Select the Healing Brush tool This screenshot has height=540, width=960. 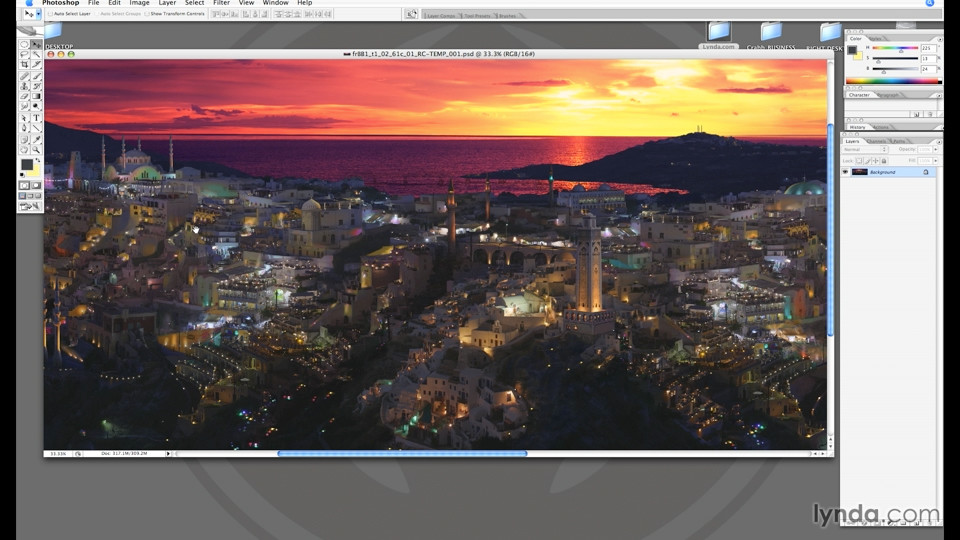coord(24,76)
